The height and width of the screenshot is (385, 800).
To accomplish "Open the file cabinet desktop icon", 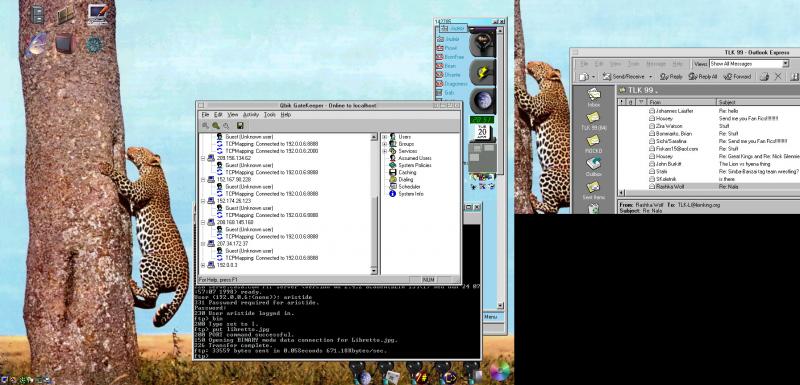I will coord(37,14).
